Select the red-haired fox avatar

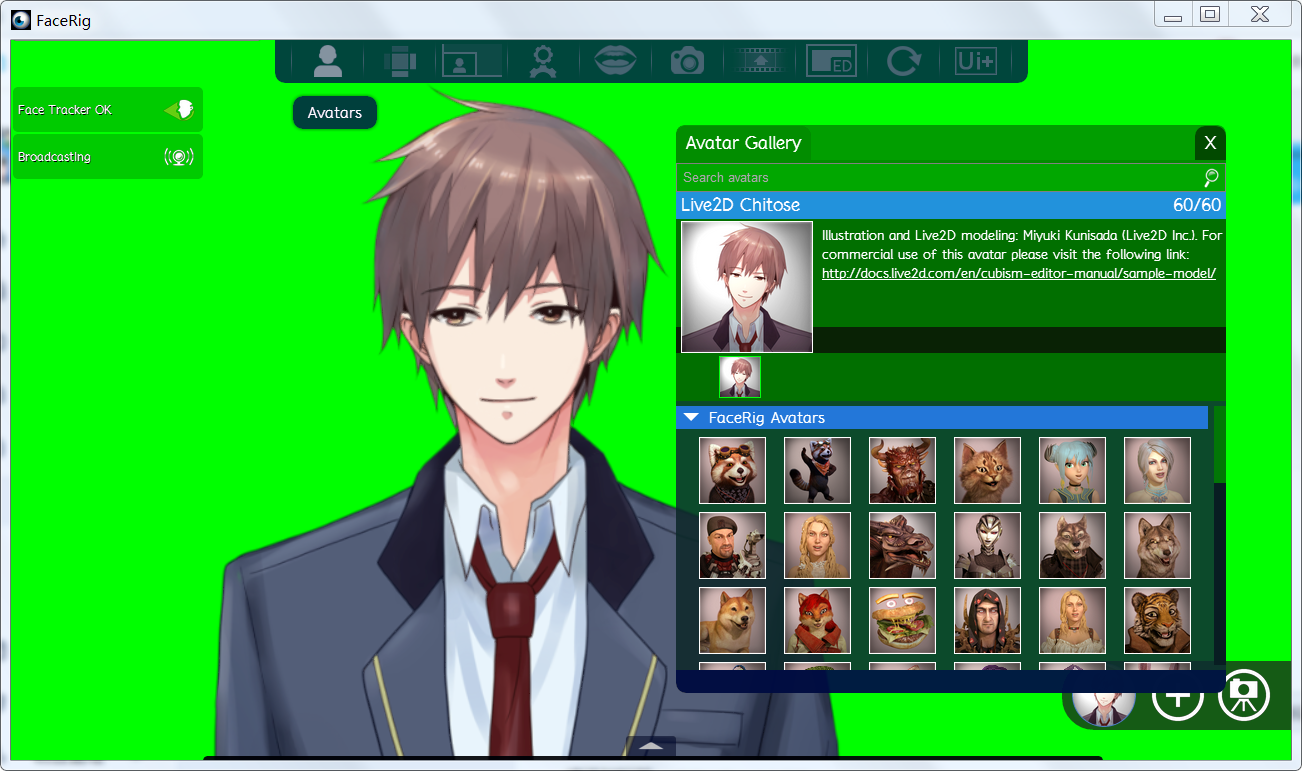pos(817,620)
